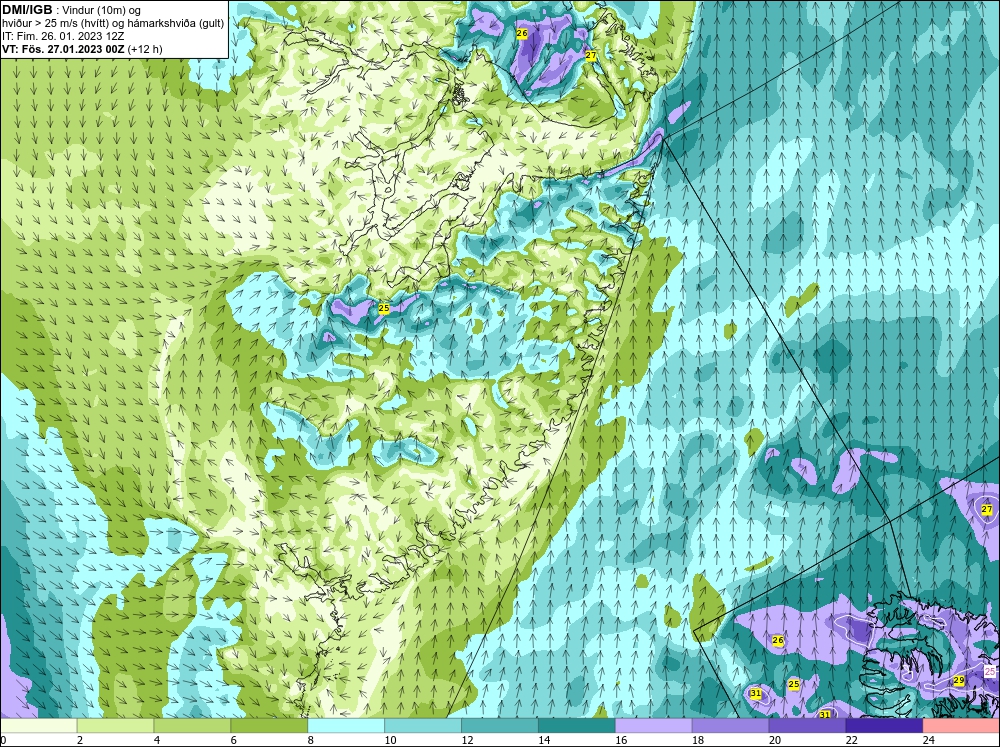Click the dark indigo 22–24 m/s legend swatch
Image resolution: width=1000 pixels, height=747 pixels.
tap(884, 725)
